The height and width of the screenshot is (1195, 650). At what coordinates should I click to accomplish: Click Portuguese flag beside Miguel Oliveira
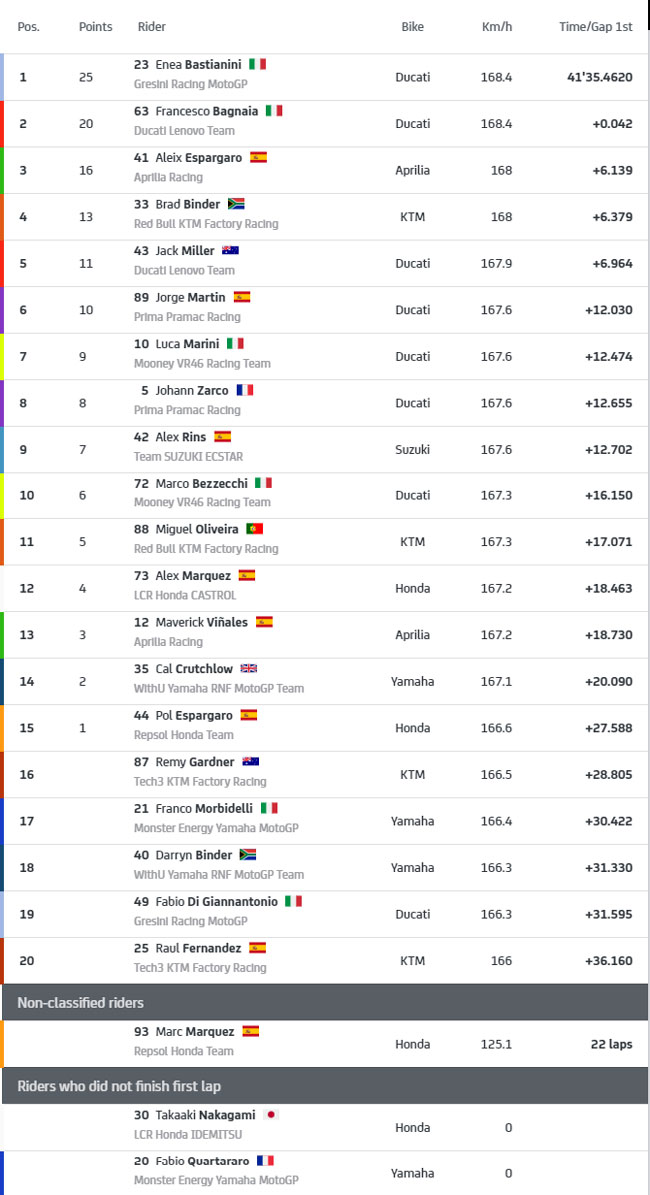pyautogui.click(x=255, y=529)
